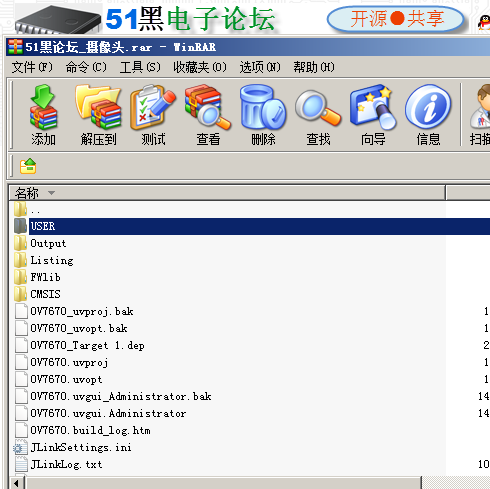Select file JLinkSettings.ini
The height and width of the screenshot is (489, 490).
81,447
